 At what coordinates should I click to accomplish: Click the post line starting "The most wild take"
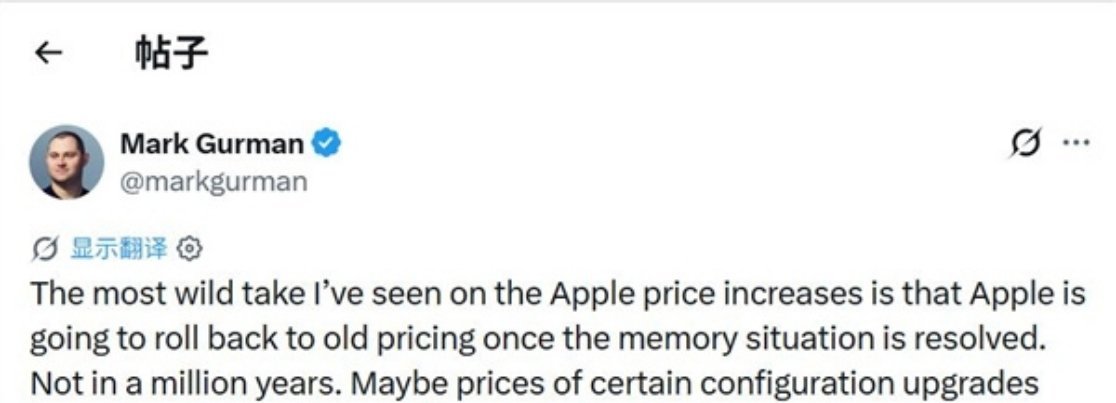click(x=558, y=295)
